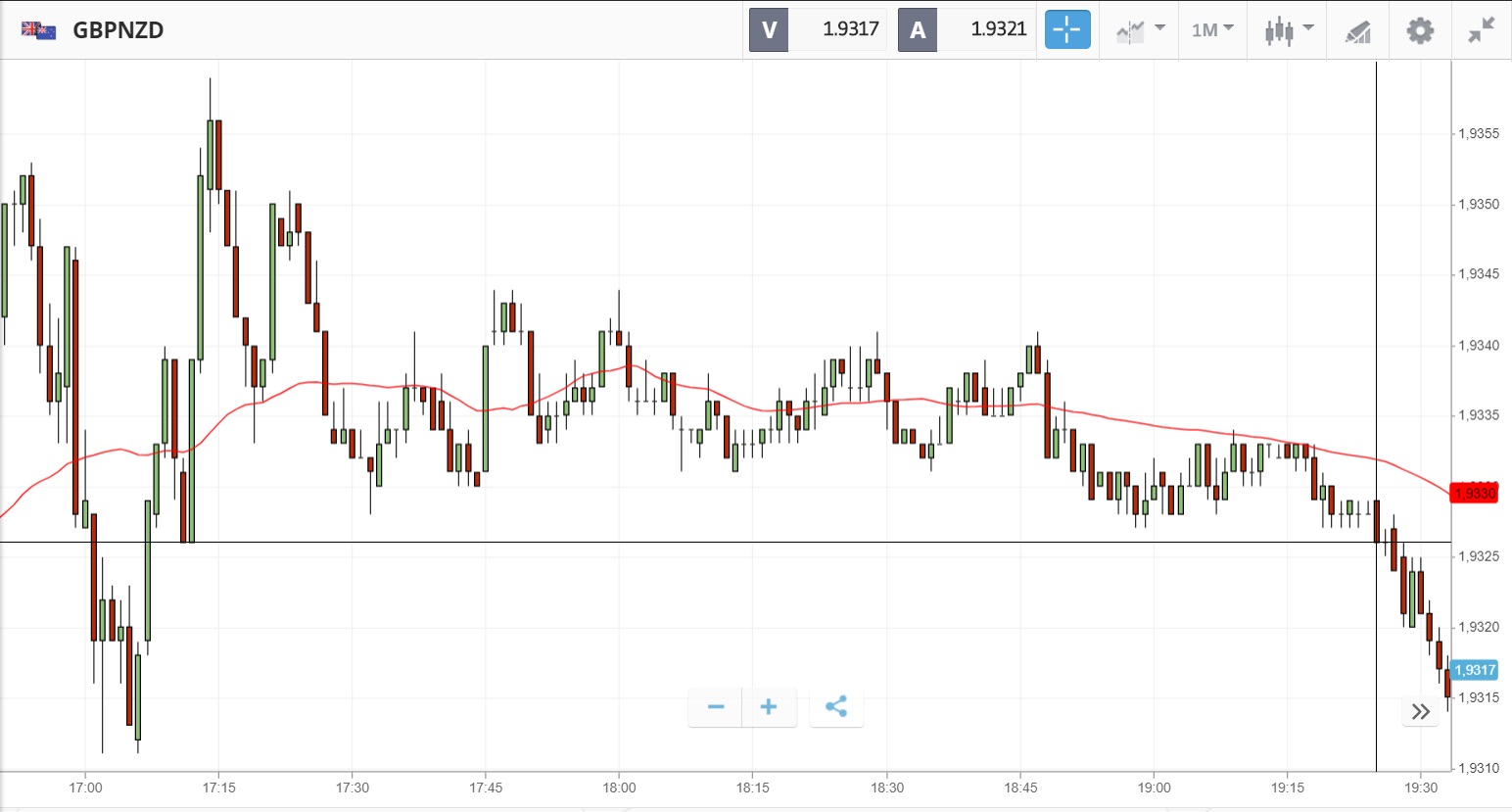1512x812 pixels.
Task: Click the 1,9310 price axis label
Action: (1479, 768)
